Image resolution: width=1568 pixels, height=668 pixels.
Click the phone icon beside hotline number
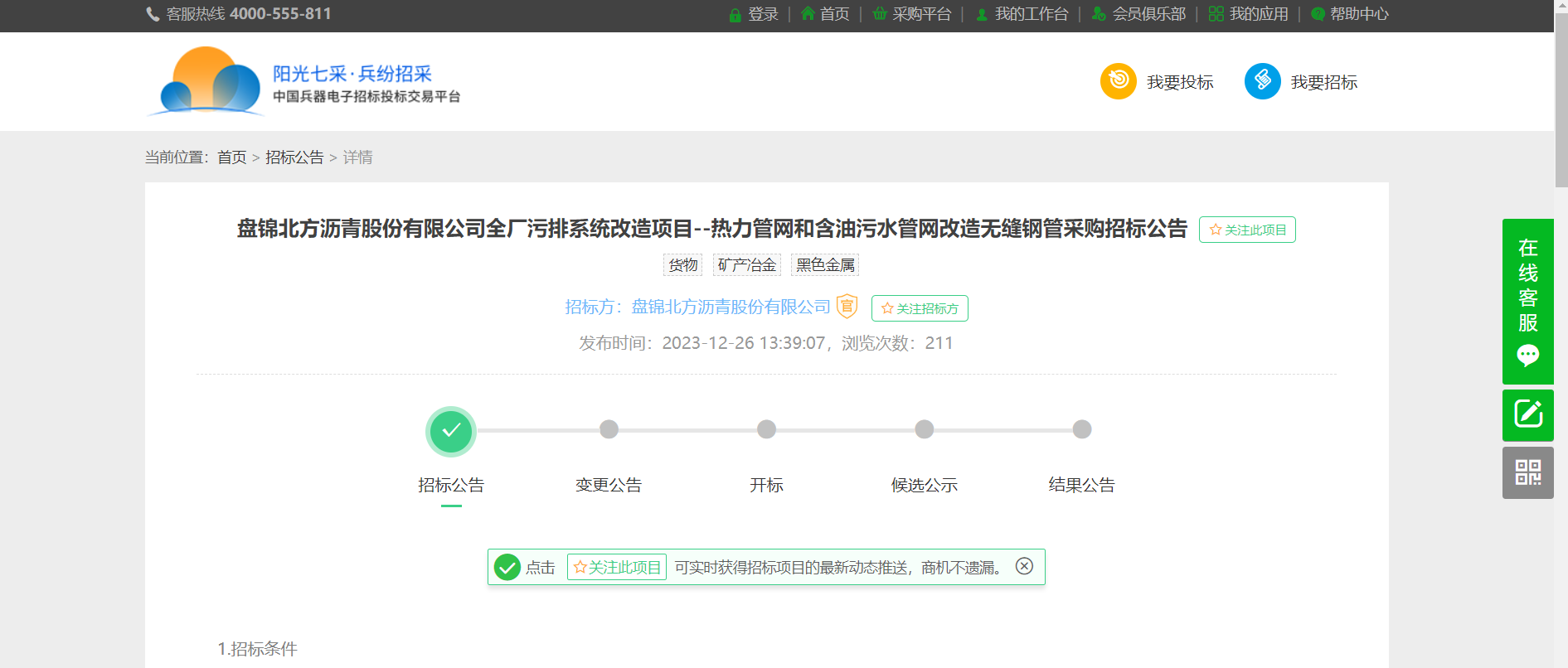coord(153,14)
